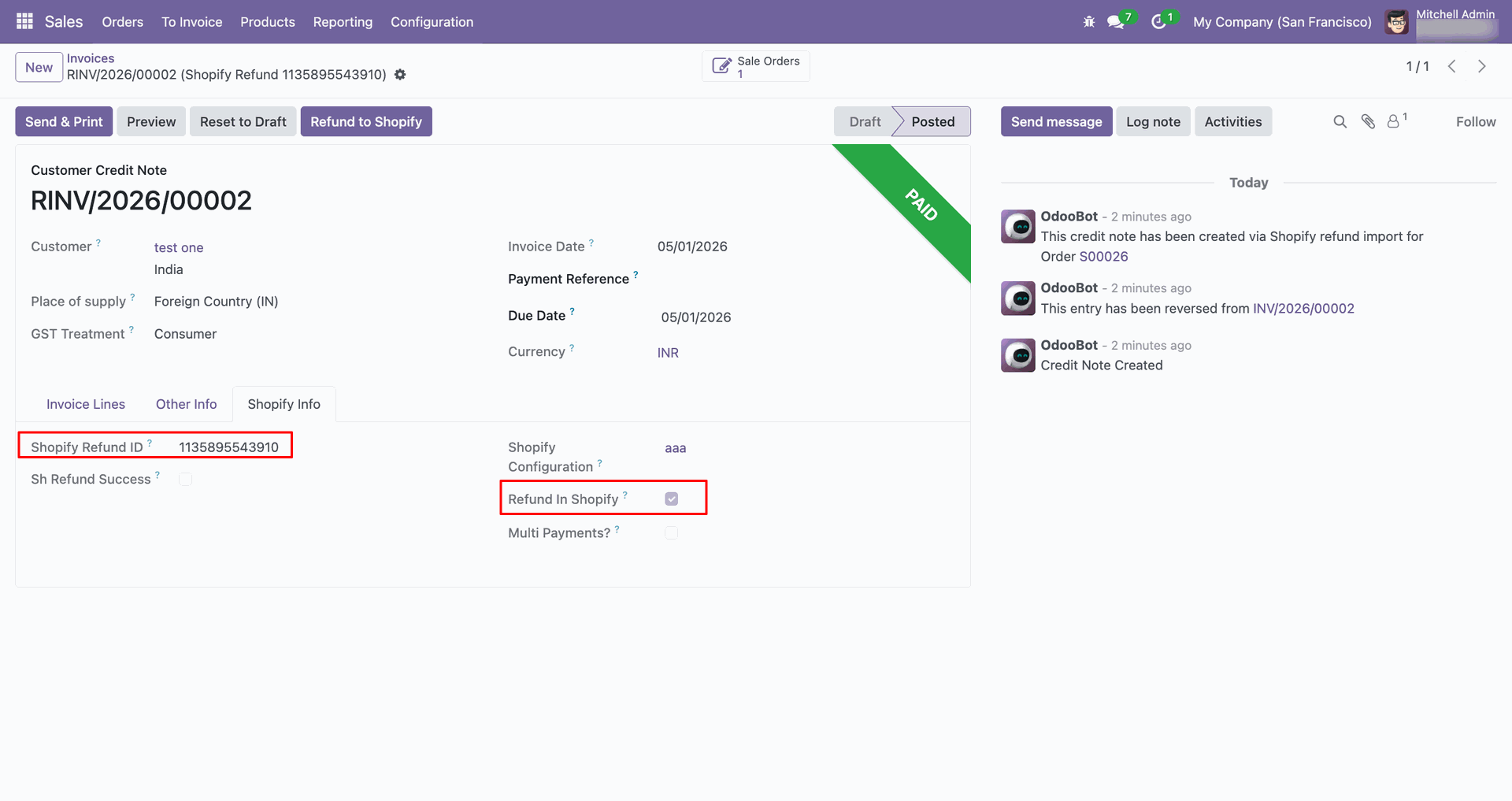Click Mitchell Admin's avatar picture
Screen dimensions: 1512x801
1397,22
